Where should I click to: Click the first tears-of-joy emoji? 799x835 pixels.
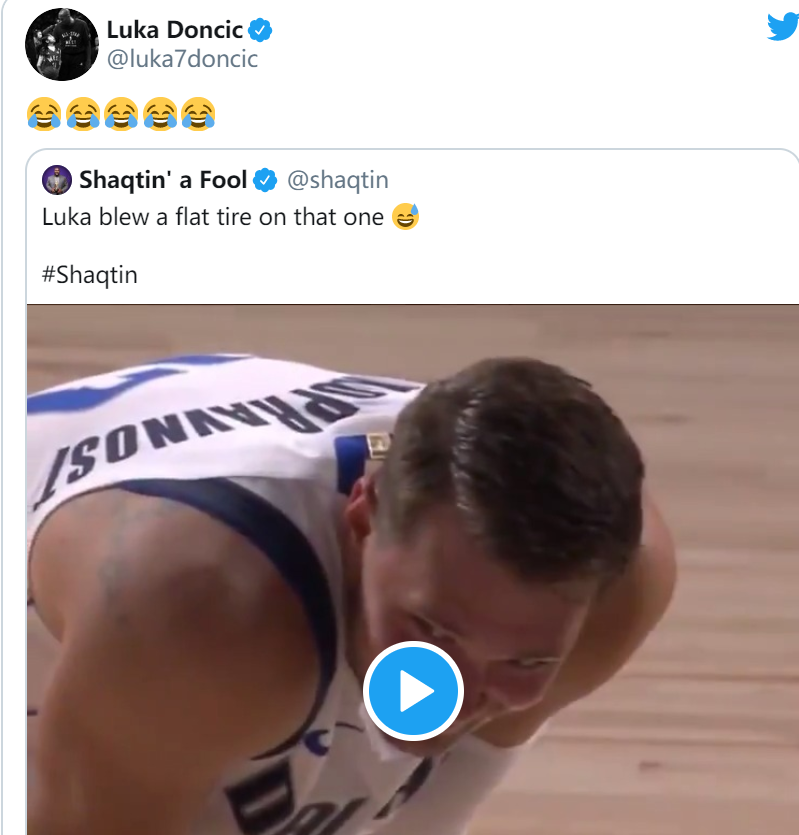43,113
